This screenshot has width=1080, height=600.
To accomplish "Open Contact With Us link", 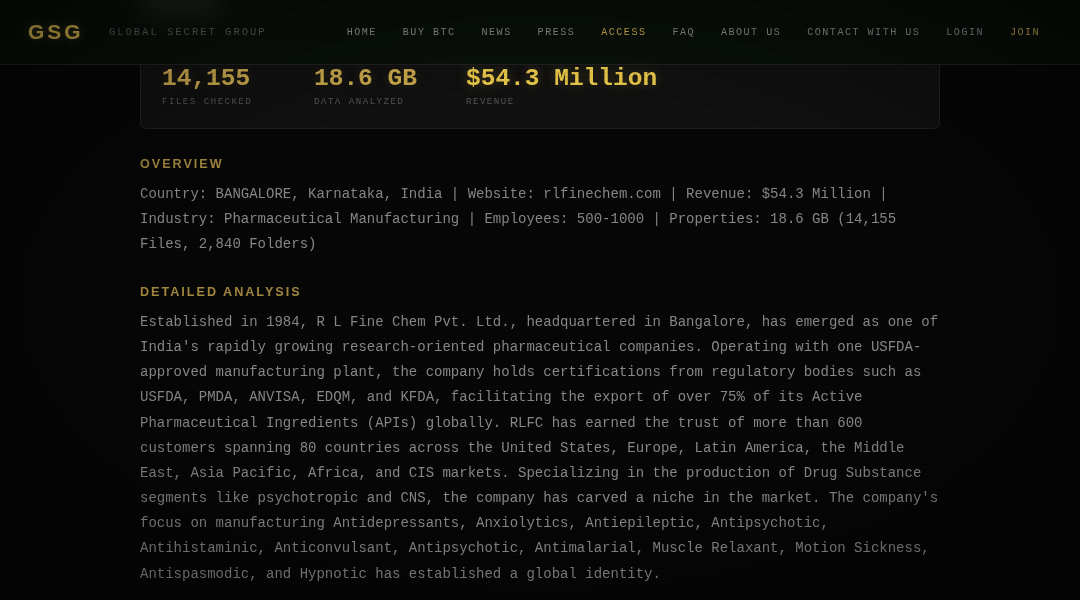I will coord(863,32).
